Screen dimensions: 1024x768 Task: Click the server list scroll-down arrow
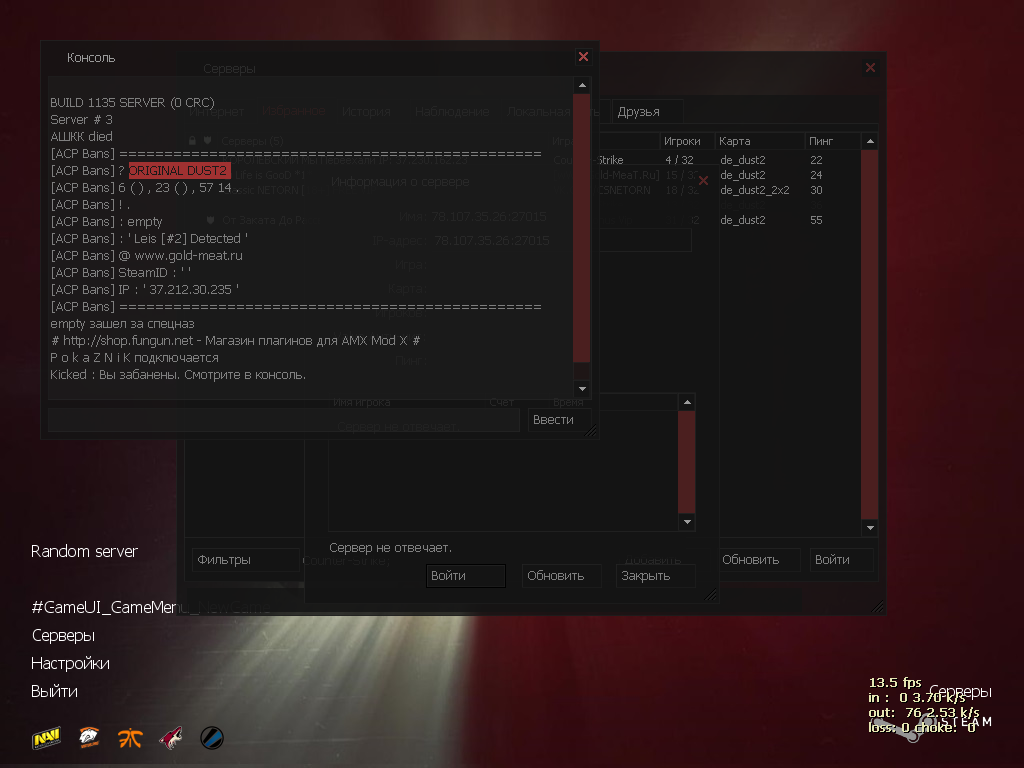tap(870, 528)
